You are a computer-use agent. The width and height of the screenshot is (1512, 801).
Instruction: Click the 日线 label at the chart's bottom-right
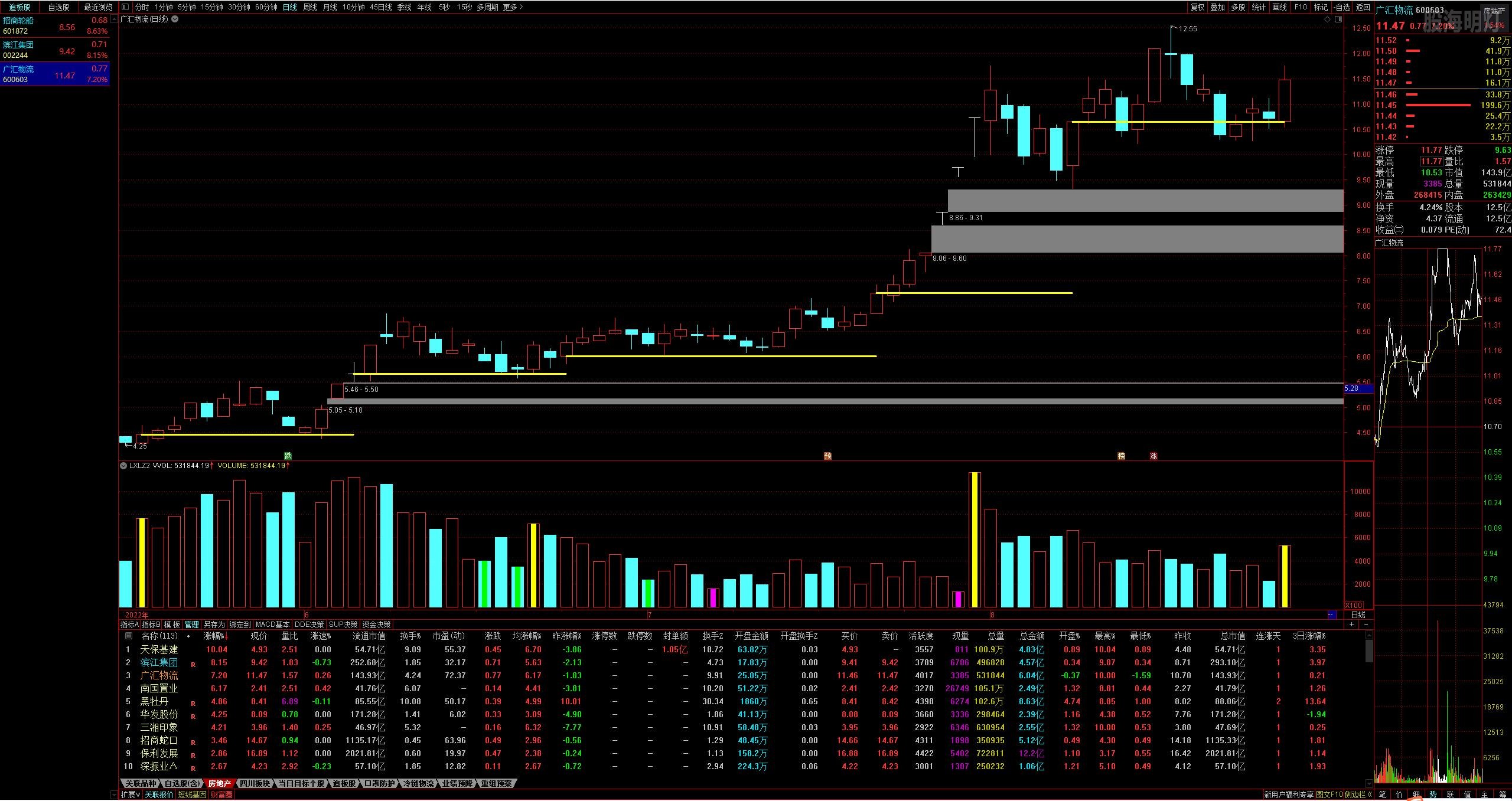pyautogui.click(x=1358, y=614)
